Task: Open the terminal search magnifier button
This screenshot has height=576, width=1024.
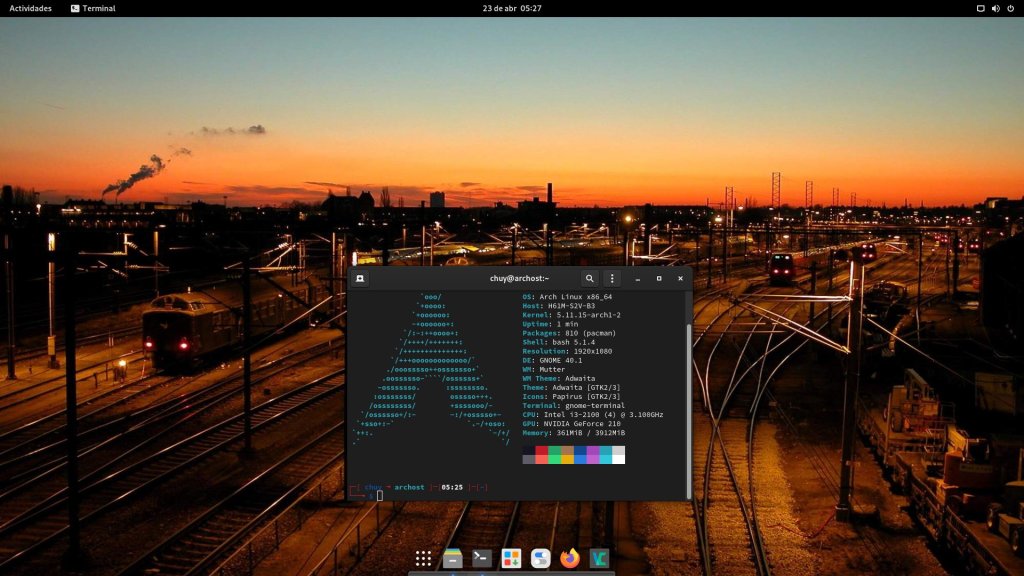Action: 590,278
